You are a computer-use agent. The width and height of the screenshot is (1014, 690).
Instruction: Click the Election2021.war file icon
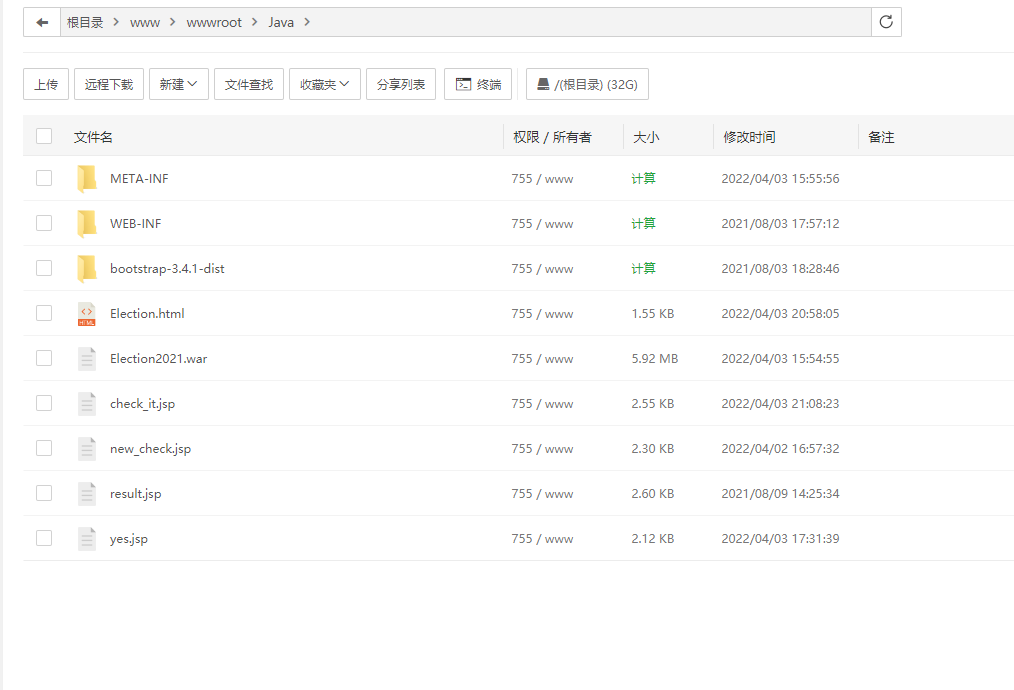[x=87, y=359]
